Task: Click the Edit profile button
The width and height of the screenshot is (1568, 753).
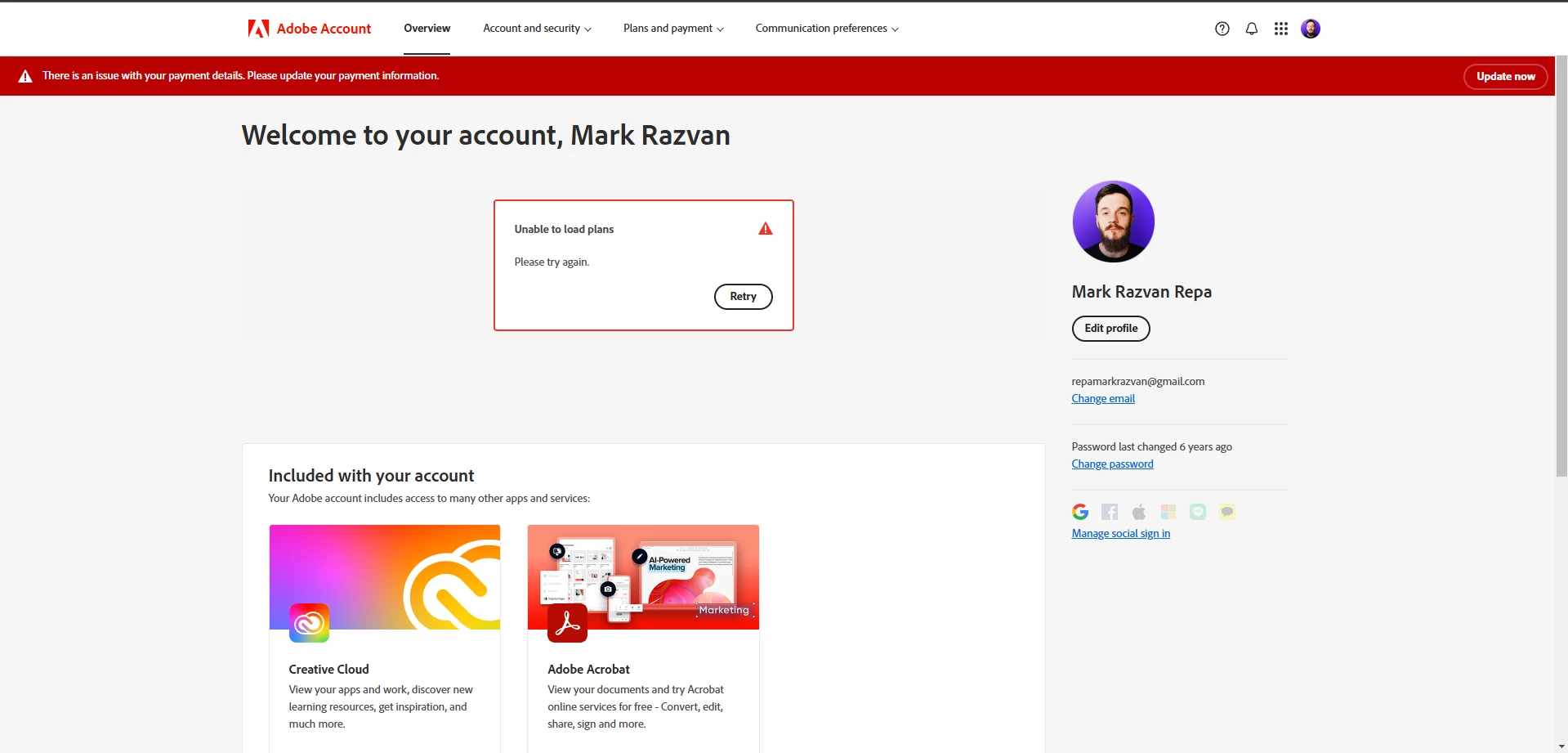Action: (1111, 329)
